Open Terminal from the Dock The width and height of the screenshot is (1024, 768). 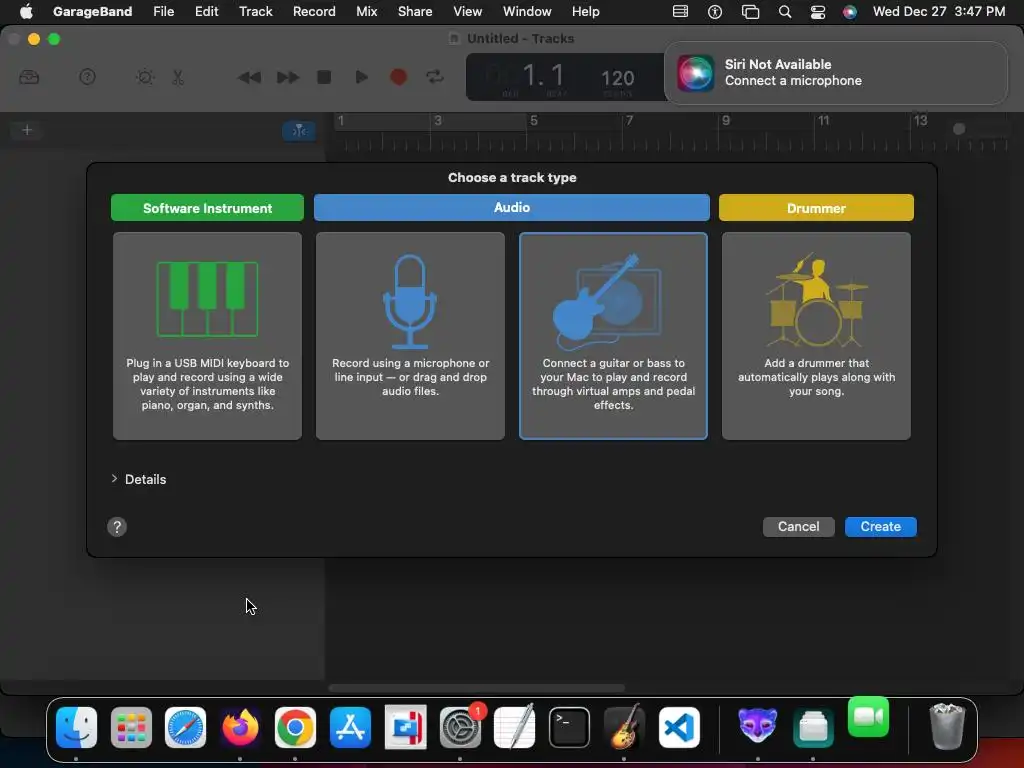point(569,727)
